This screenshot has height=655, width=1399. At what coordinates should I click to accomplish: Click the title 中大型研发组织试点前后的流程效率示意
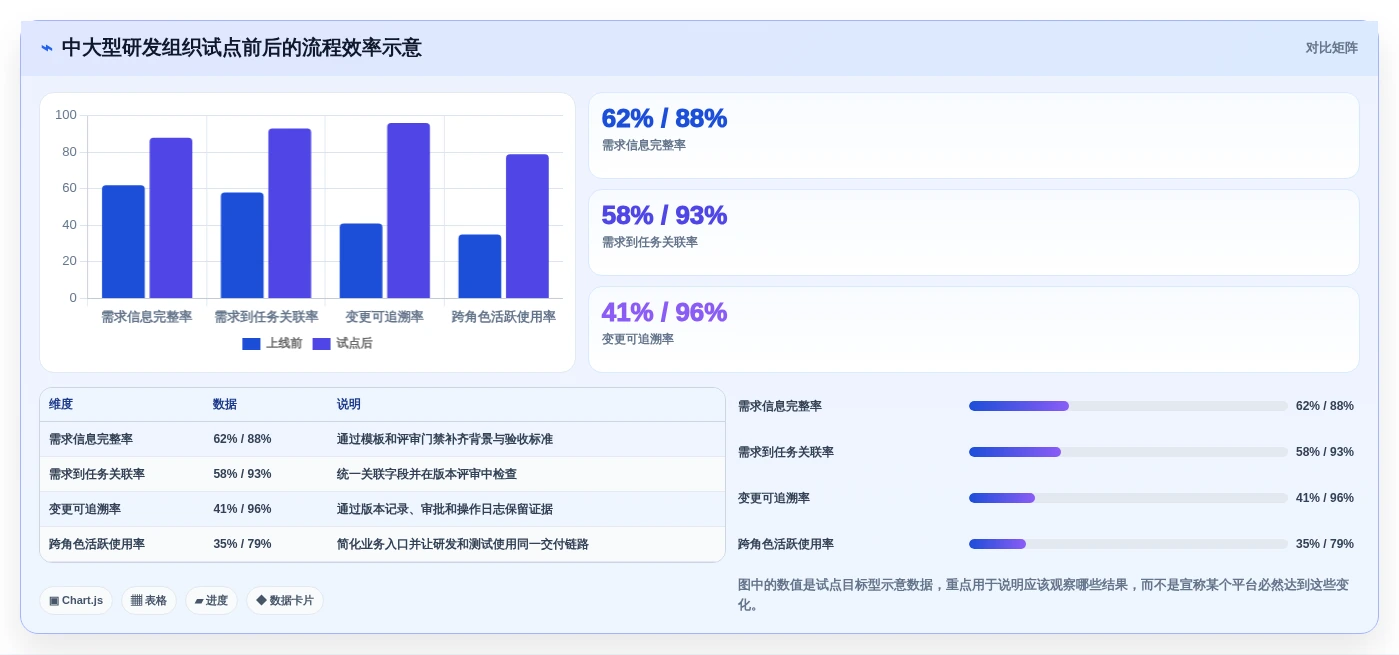[242, 48]
